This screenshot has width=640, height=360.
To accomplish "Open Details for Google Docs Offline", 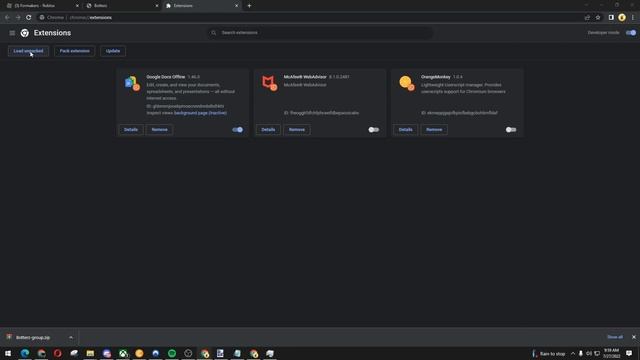I will click(x=131, y=130).
